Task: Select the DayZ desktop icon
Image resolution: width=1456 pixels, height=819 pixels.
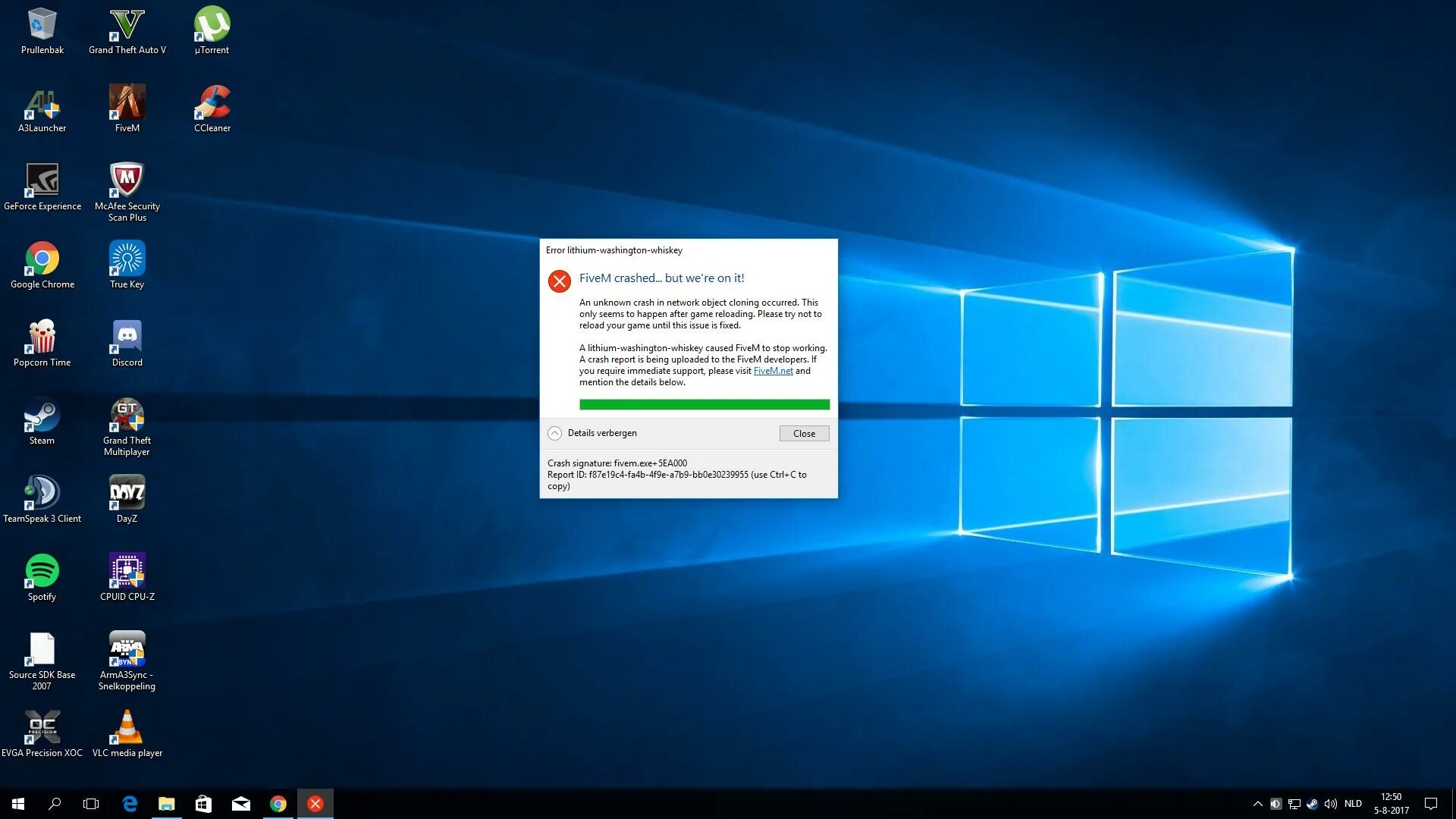Action: tap(127, 500)
